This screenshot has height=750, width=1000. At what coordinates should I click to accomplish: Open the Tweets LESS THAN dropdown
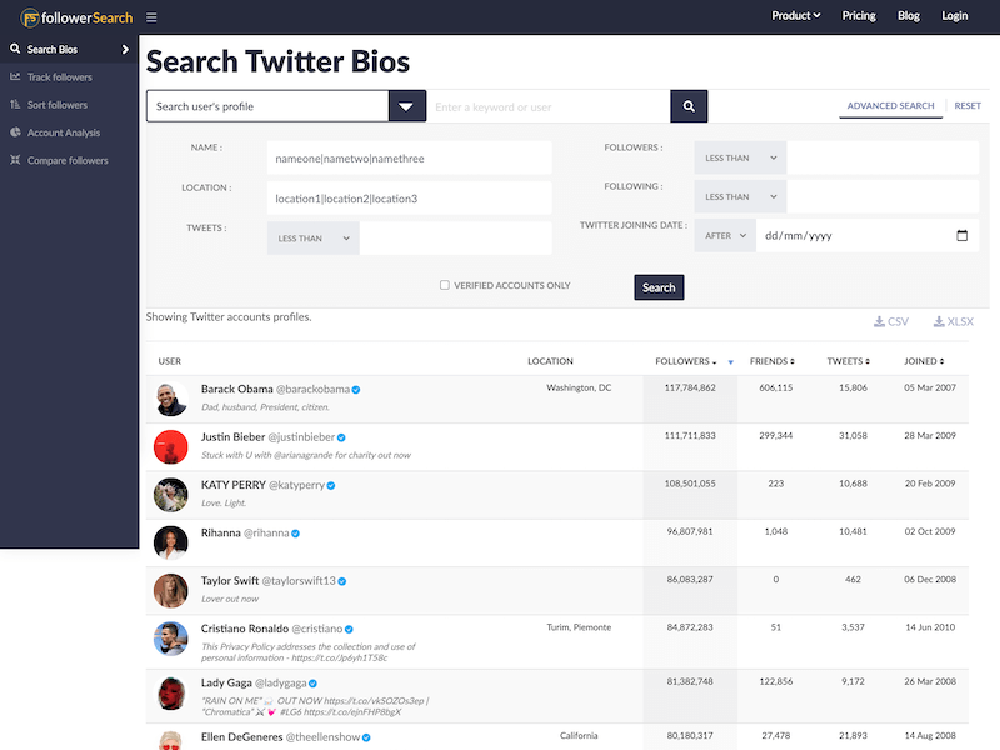click(x=313, y=238)
